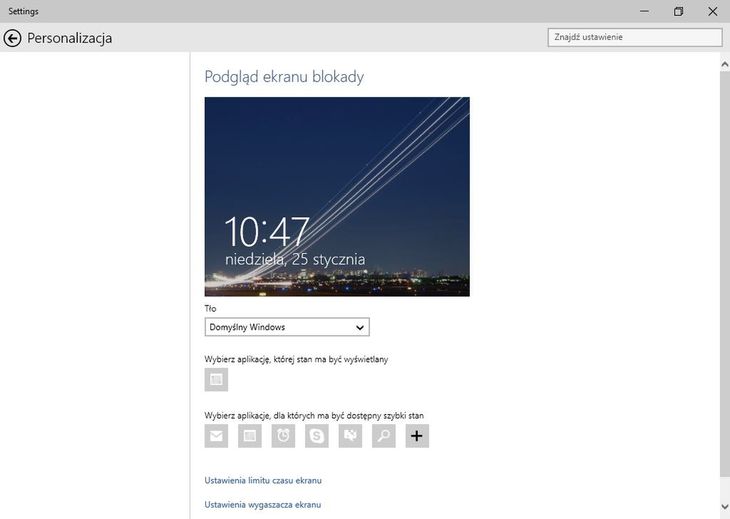The image size is (730, 519).
Task: Restore down the Settings window
Action: click(678, 11)
